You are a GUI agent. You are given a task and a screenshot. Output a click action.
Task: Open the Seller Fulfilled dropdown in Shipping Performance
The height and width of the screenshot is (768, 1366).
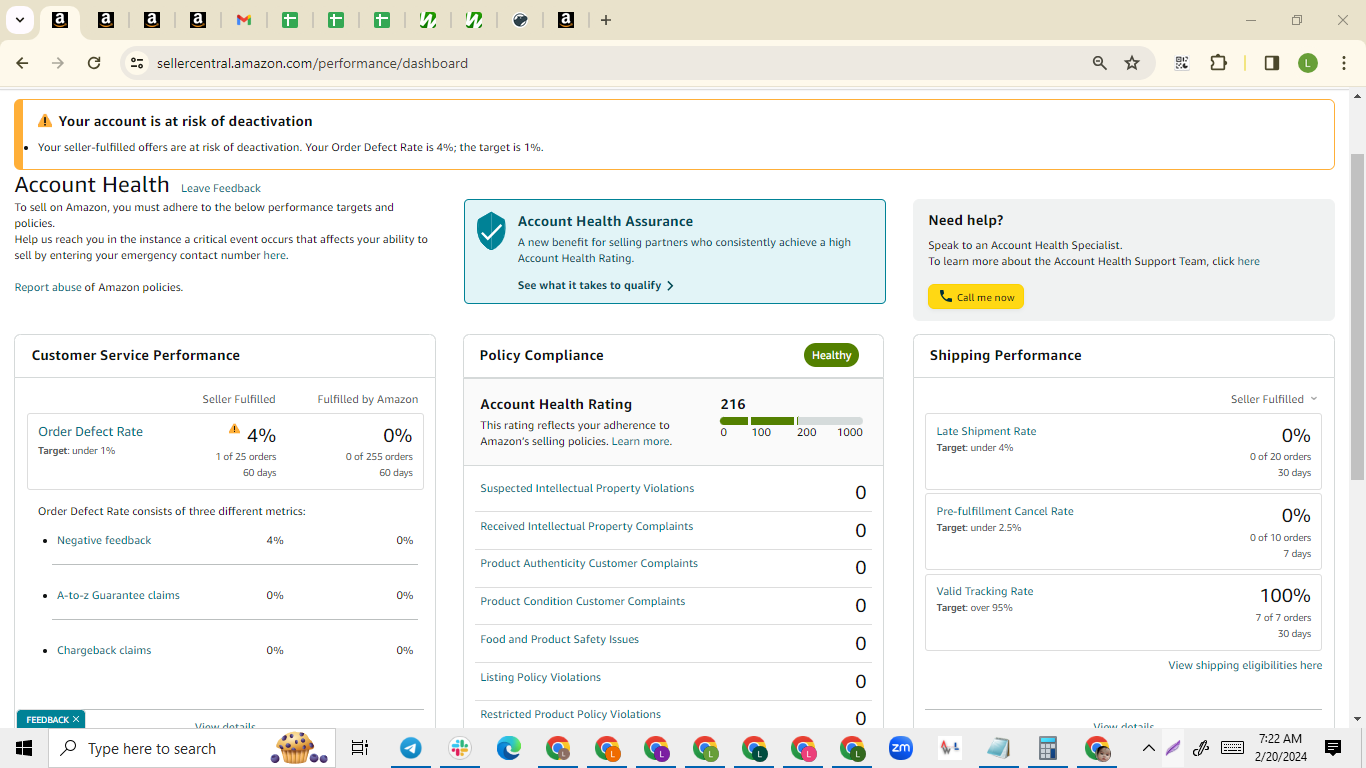click(1274, 399)
